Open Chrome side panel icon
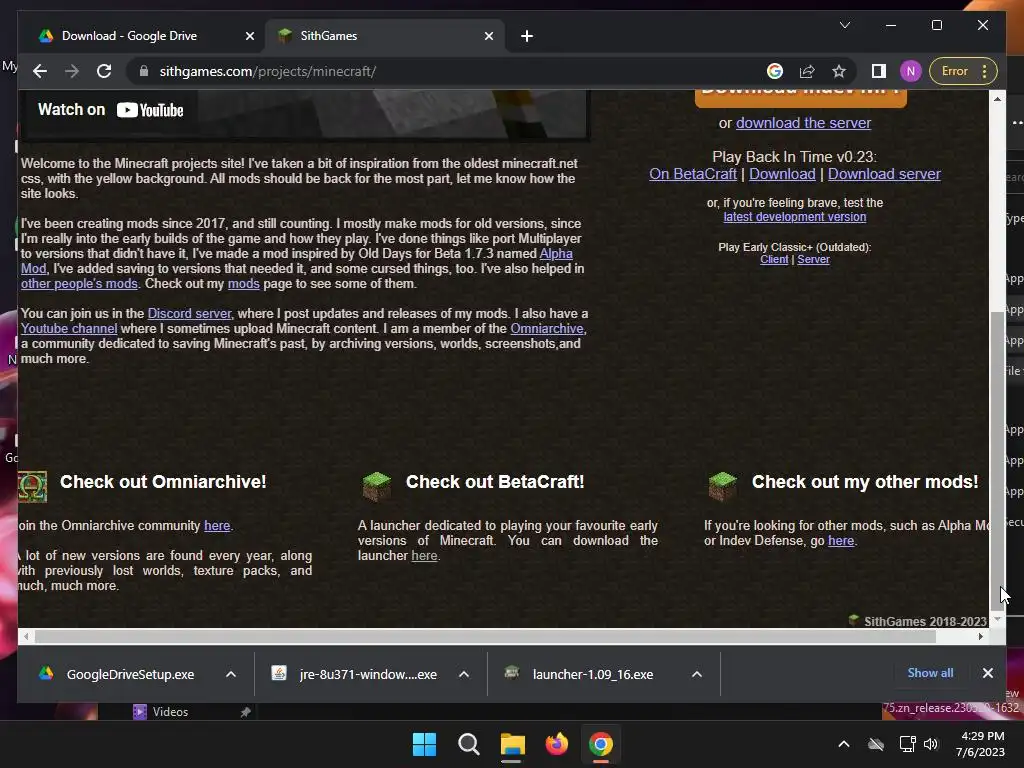 pyautogui.click(x=879, y=71)
